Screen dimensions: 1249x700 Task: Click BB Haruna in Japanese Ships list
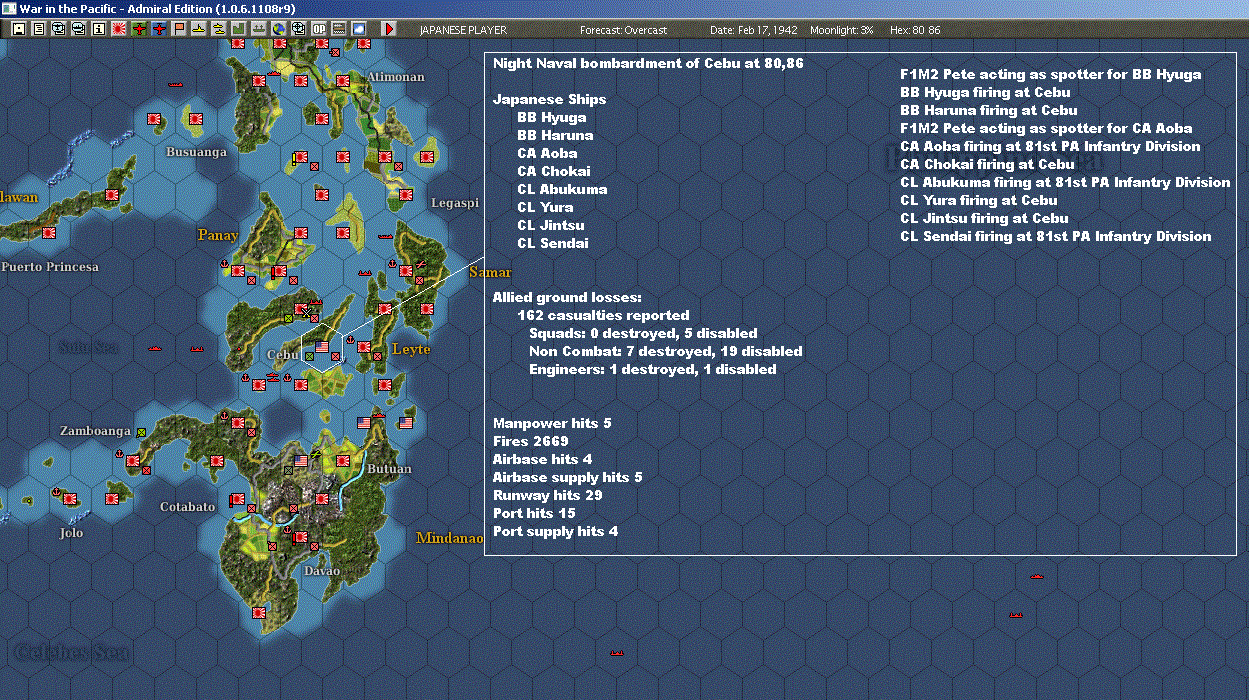click(x=555, y=135)
